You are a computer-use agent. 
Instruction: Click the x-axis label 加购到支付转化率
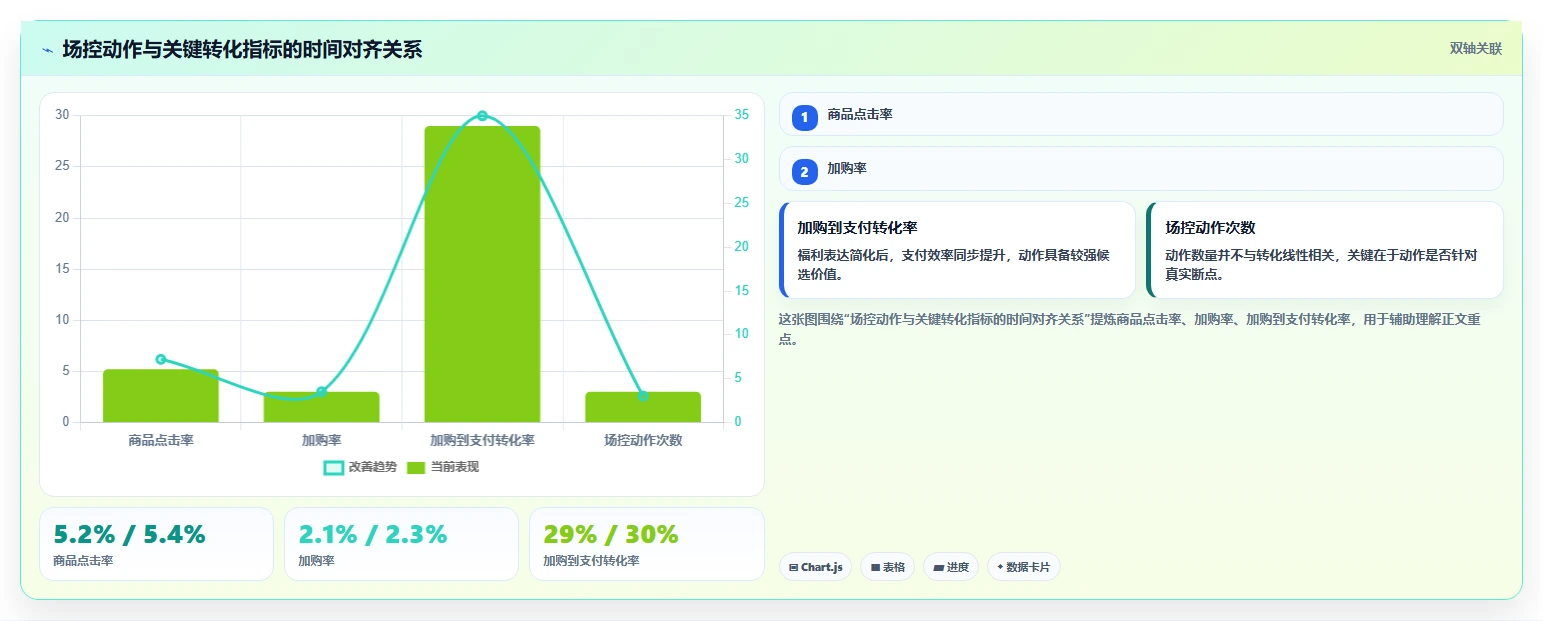tap(482, 440)
